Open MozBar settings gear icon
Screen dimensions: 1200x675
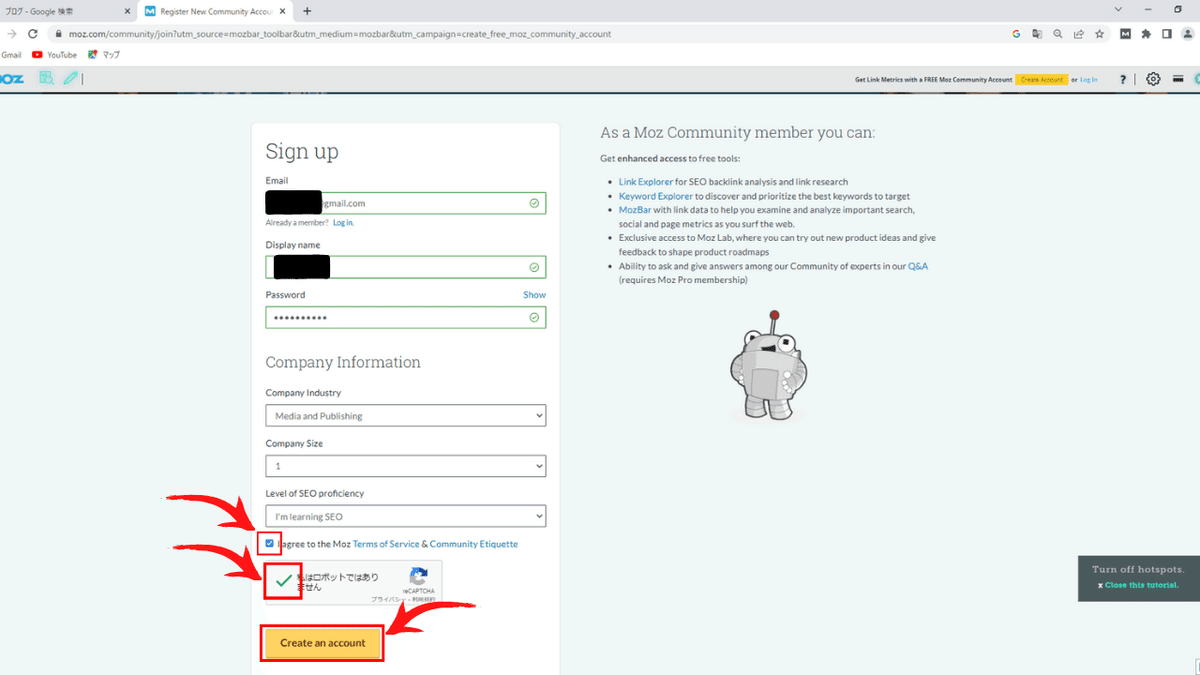pos(1153,79)
